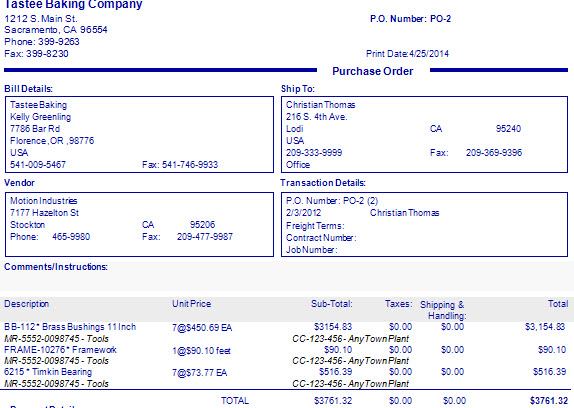
Task: Click ship-to fax 209-369-9396
Action: (x=494, y=153)
